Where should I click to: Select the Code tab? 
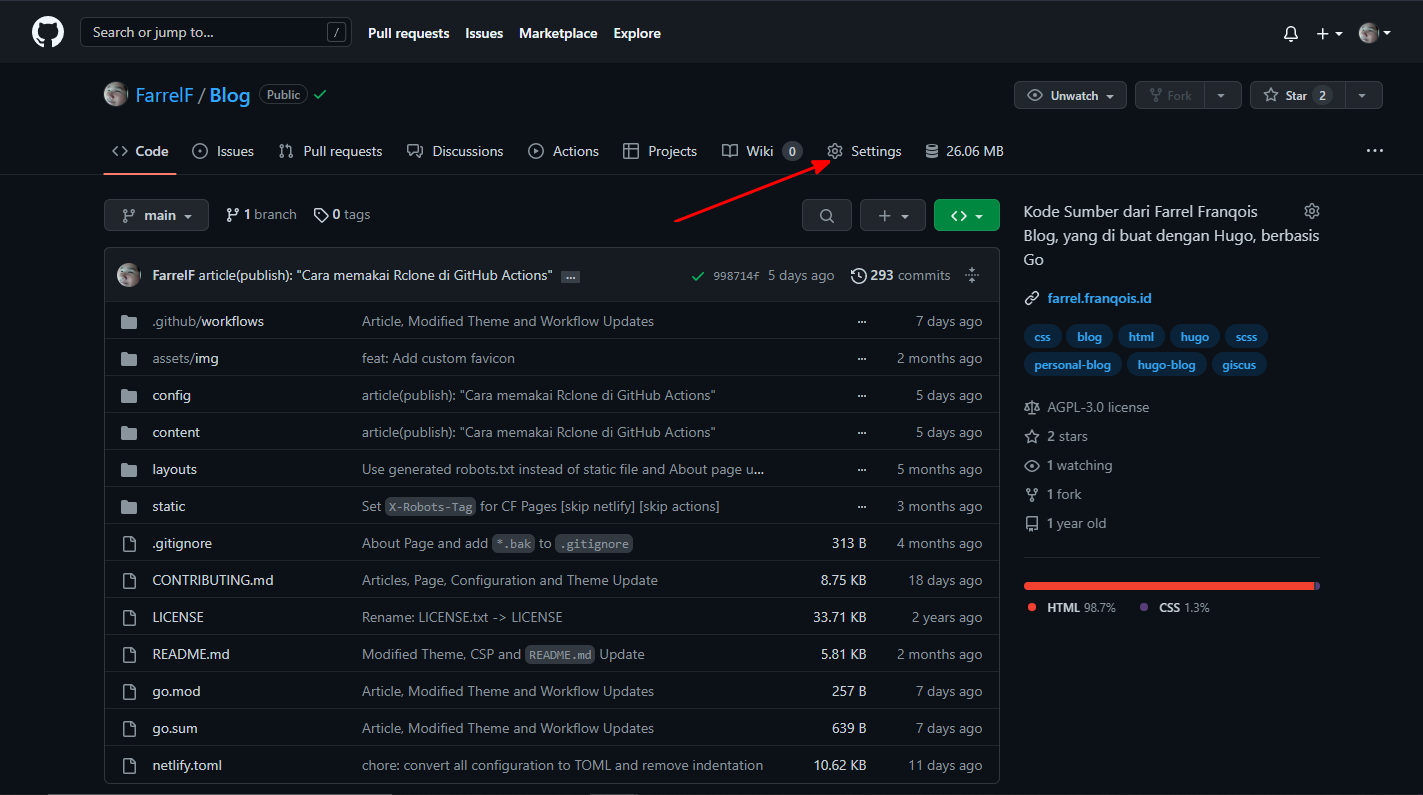tap(140, 151)
